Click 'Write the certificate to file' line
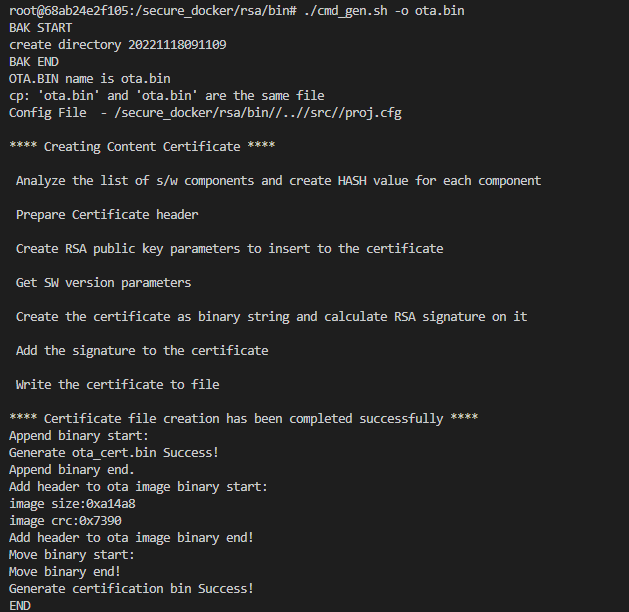Screen dimensions: 629x612 118,385
